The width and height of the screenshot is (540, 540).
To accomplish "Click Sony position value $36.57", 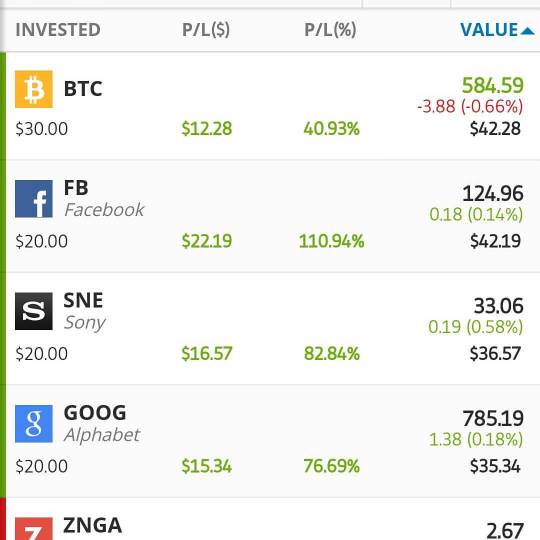I will 495,353.
